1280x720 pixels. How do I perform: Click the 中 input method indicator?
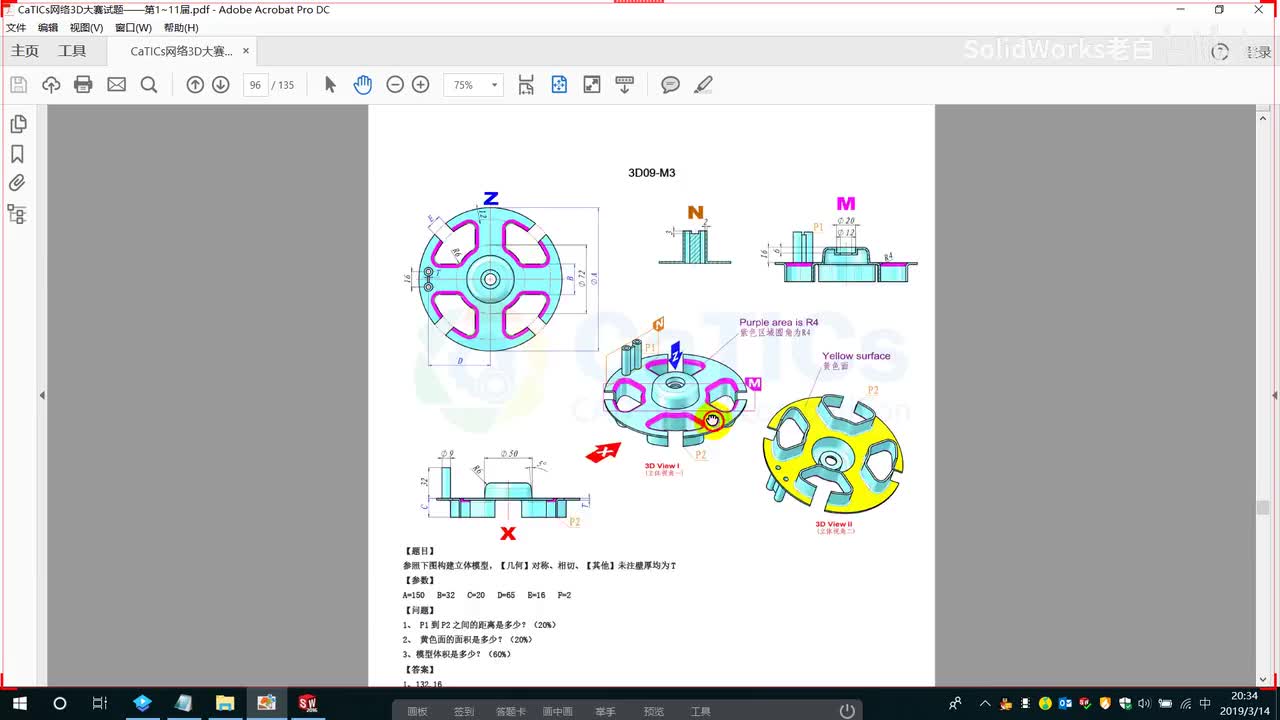tap(1205, 703)
